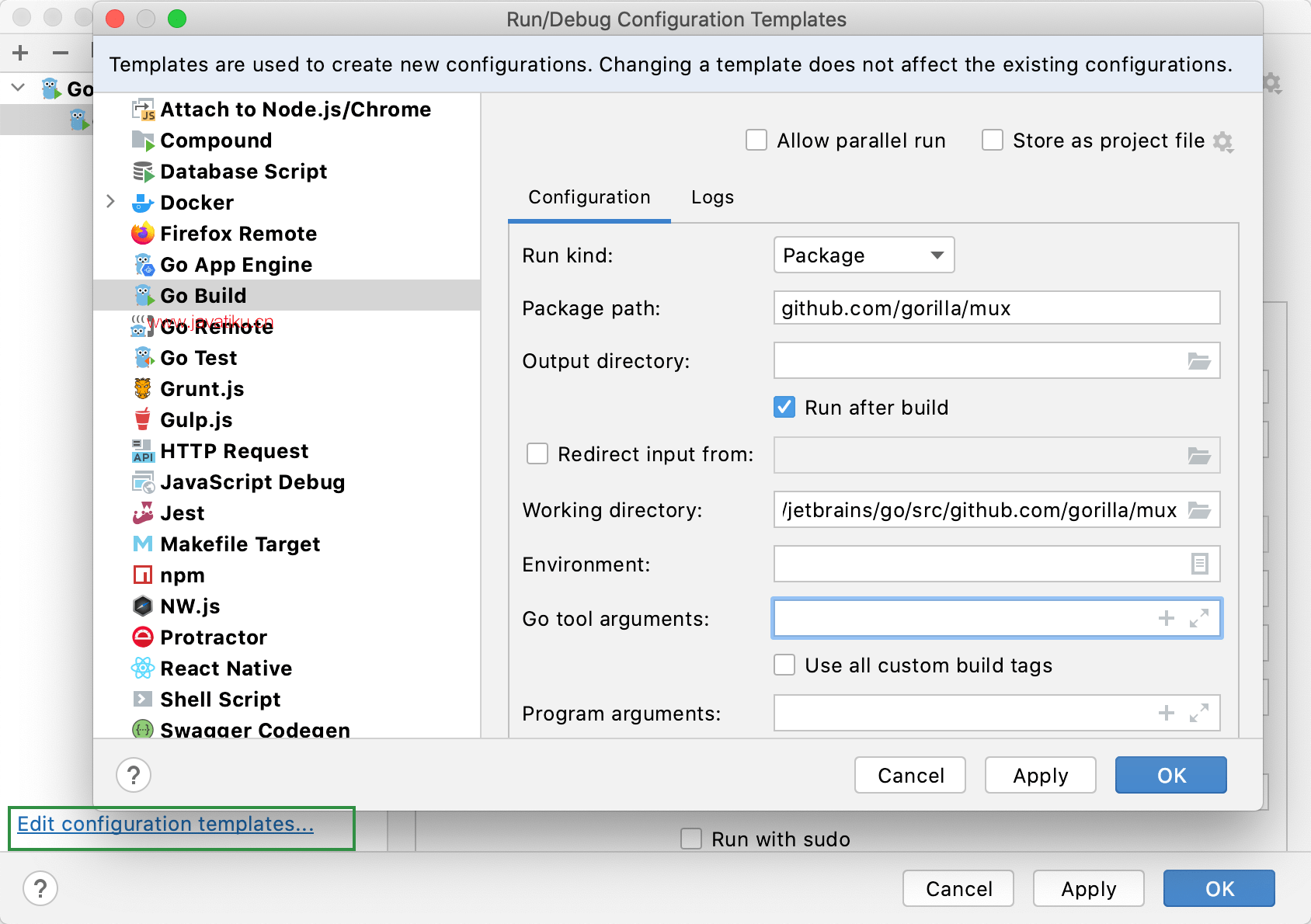The image size is (1311, 924).
Task: Click the Jest icon
Action: 144,513
